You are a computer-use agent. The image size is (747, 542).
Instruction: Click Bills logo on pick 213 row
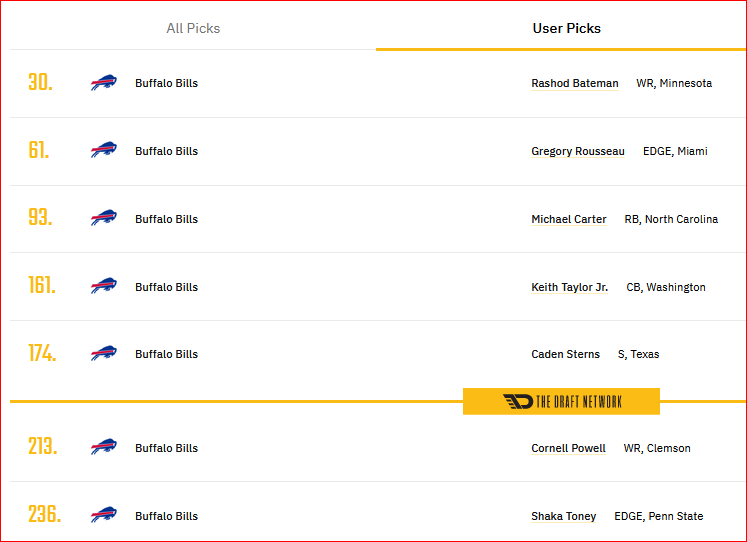pyautogui.click(x=104, y=447)
